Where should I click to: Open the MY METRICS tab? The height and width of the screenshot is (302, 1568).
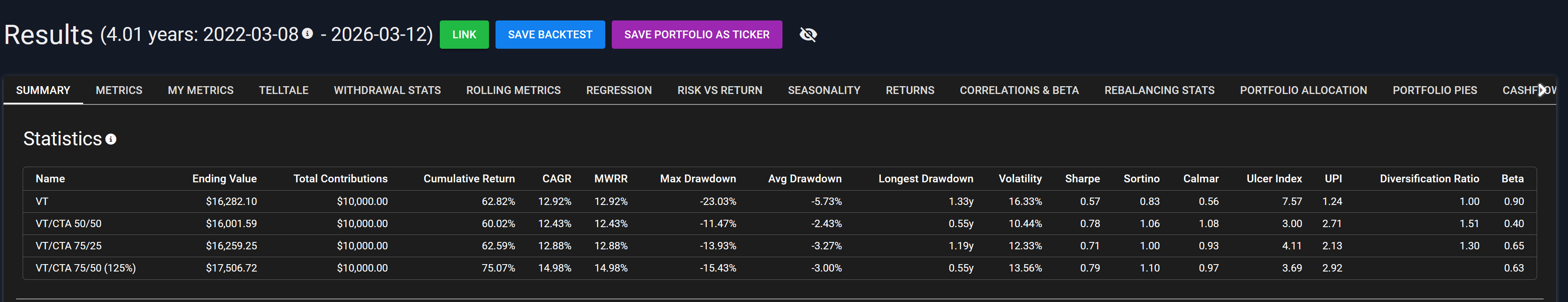click(200, 90)
